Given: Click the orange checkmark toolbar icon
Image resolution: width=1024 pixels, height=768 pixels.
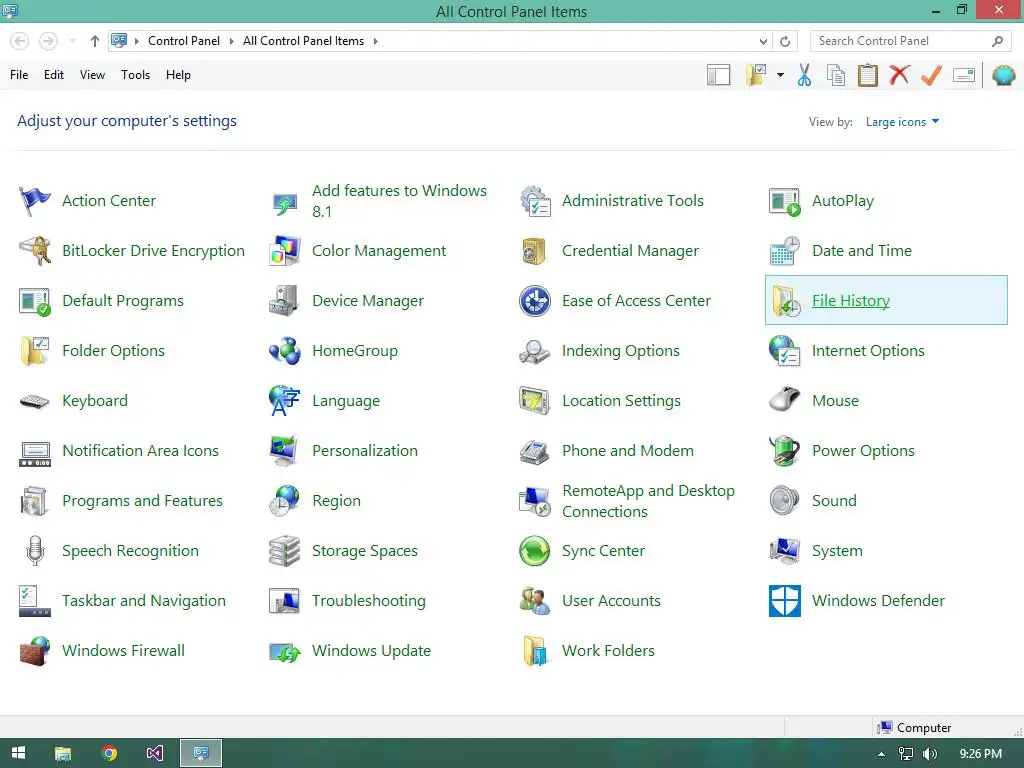Looking at the screenshot, I should tap(931, 75).
